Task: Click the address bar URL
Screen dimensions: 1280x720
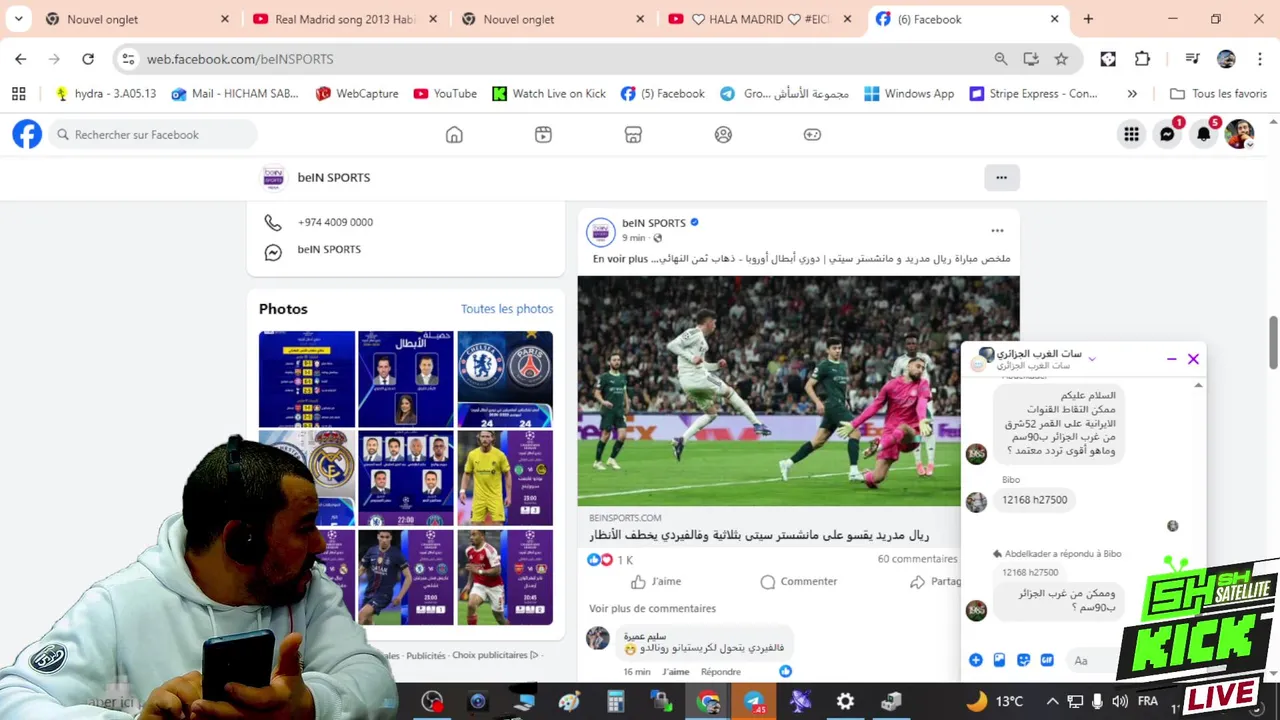Action: pos(240,59)
